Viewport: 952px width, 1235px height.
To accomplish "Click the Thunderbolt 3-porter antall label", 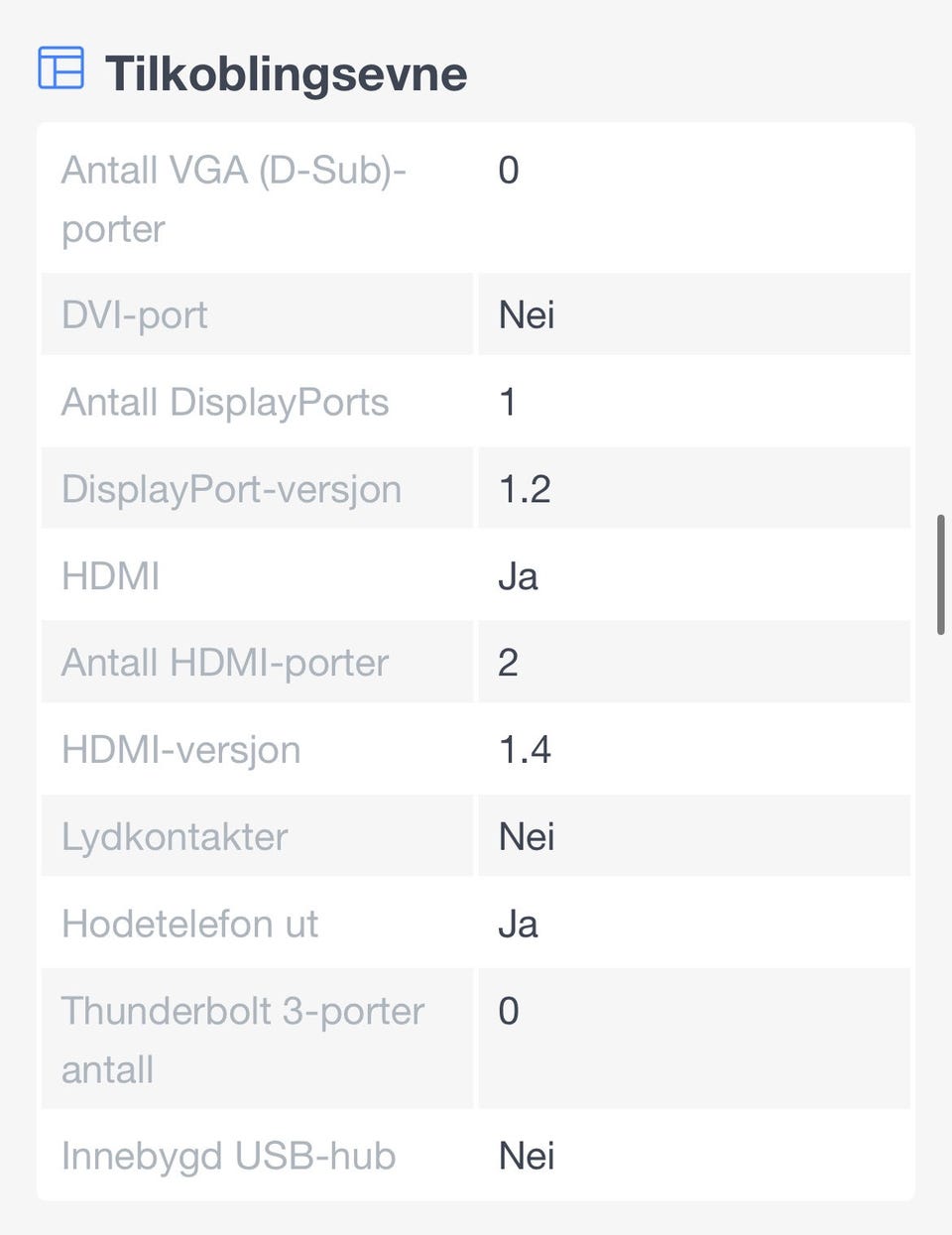I will (243, 1040).
